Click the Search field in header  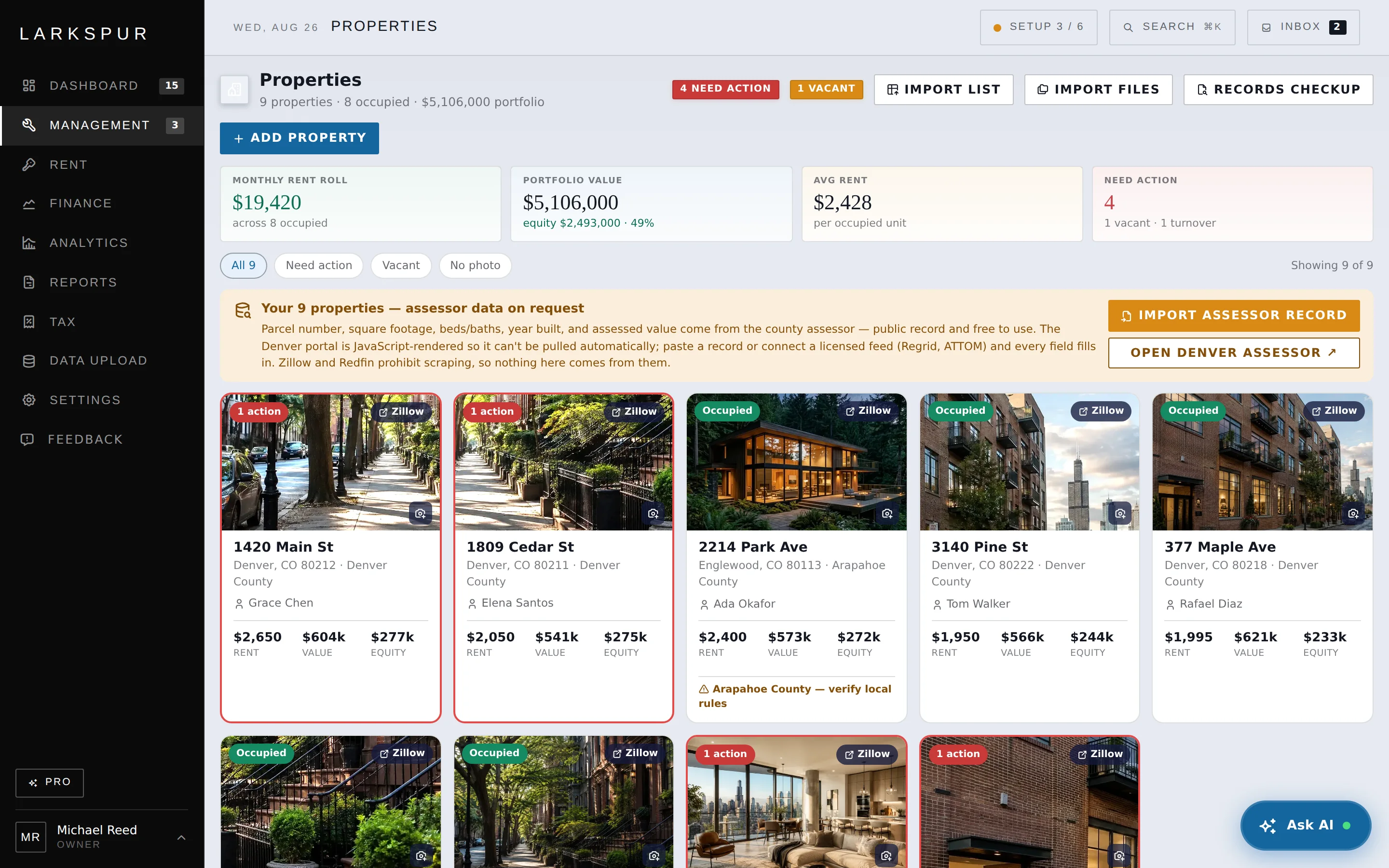pyautogui.click(x=1172, y=27)
